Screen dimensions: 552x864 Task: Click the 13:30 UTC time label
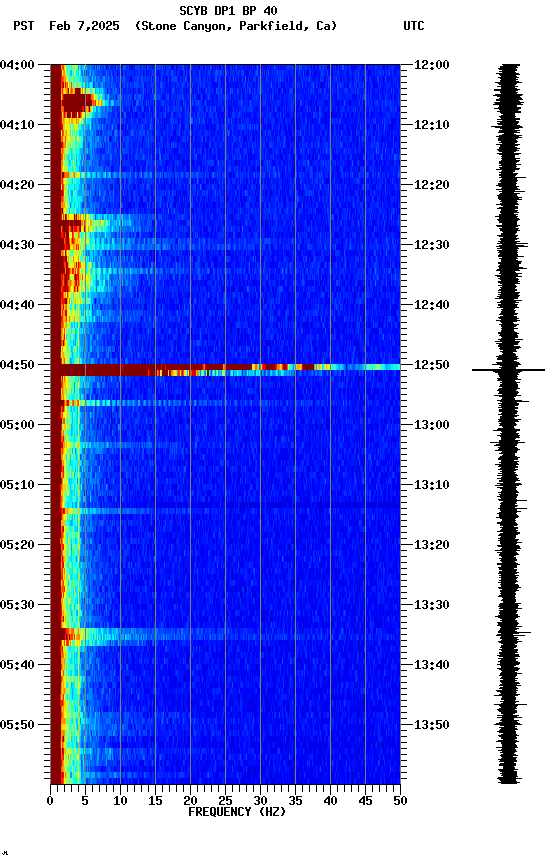tap(432, 605)
